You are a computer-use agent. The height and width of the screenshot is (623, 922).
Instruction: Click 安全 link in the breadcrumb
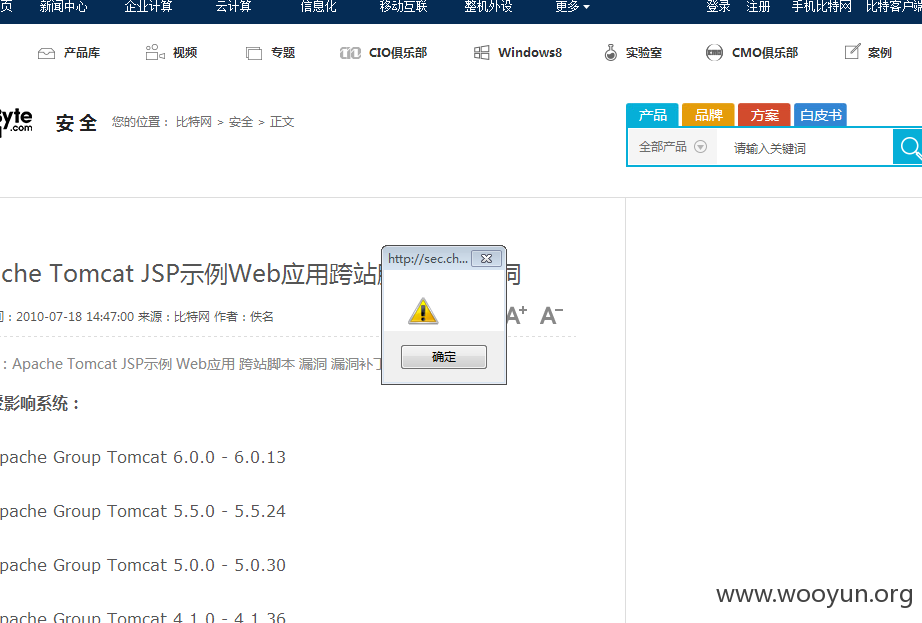[240, 122]
